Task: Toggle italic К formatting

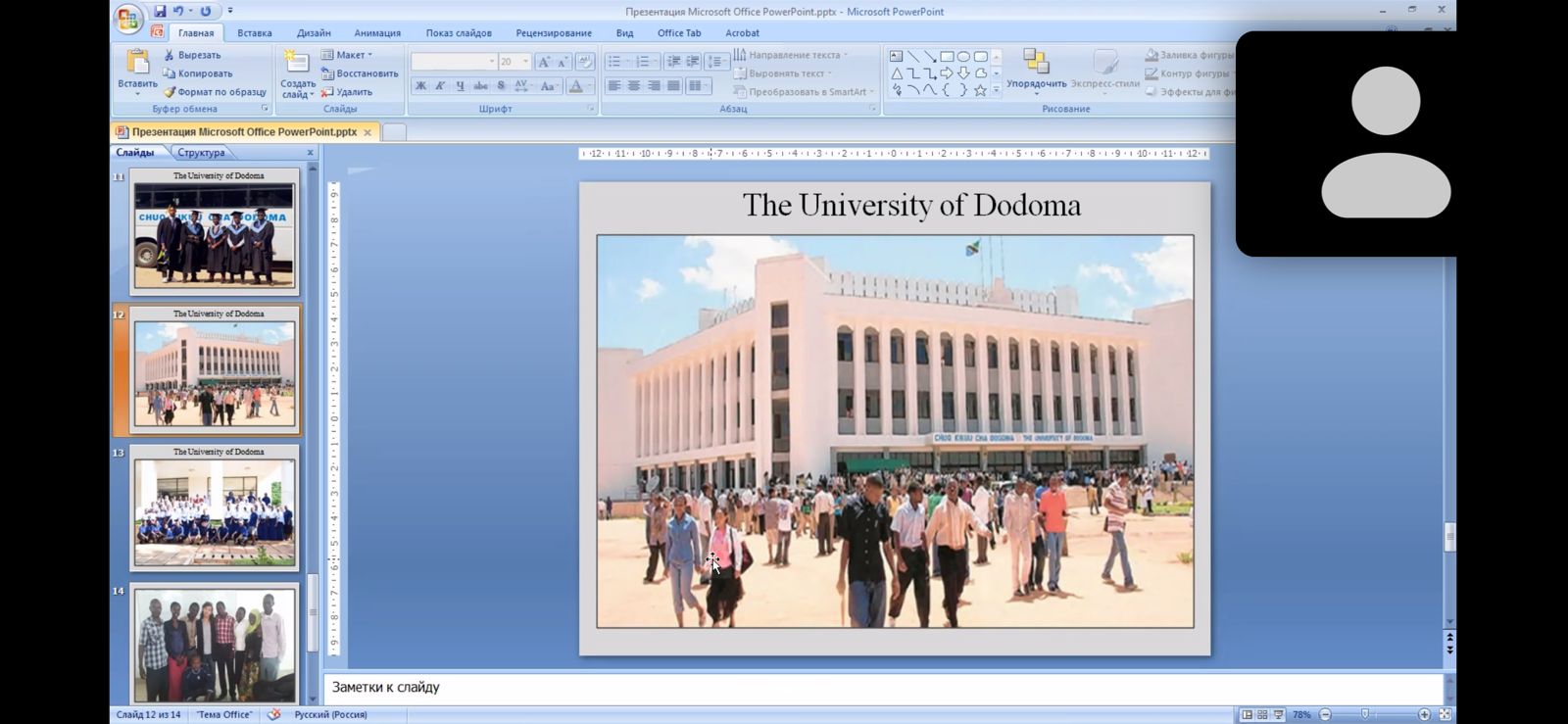Action: [x=440, y=86]
